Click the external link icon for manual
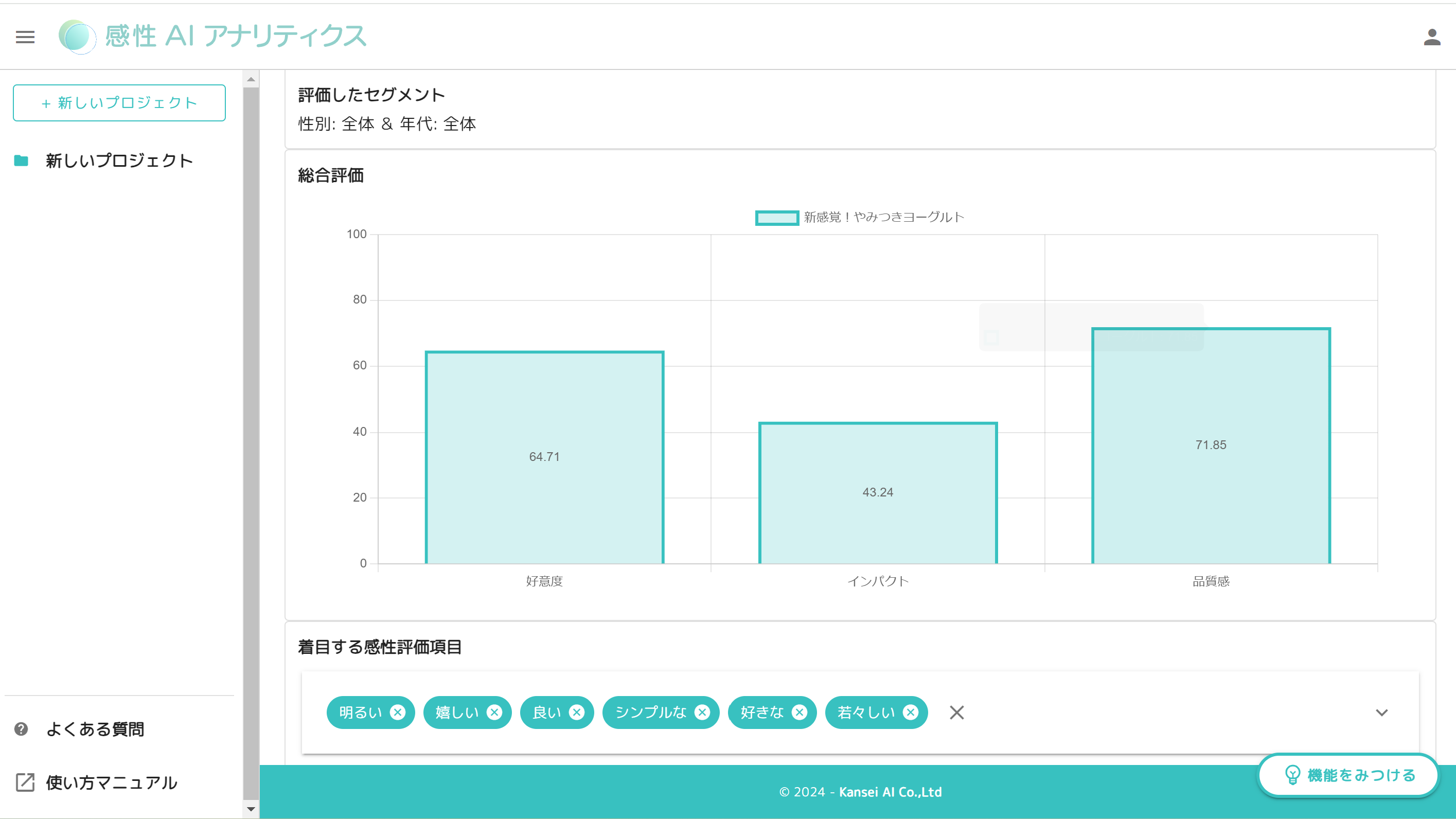 [25, 783]
